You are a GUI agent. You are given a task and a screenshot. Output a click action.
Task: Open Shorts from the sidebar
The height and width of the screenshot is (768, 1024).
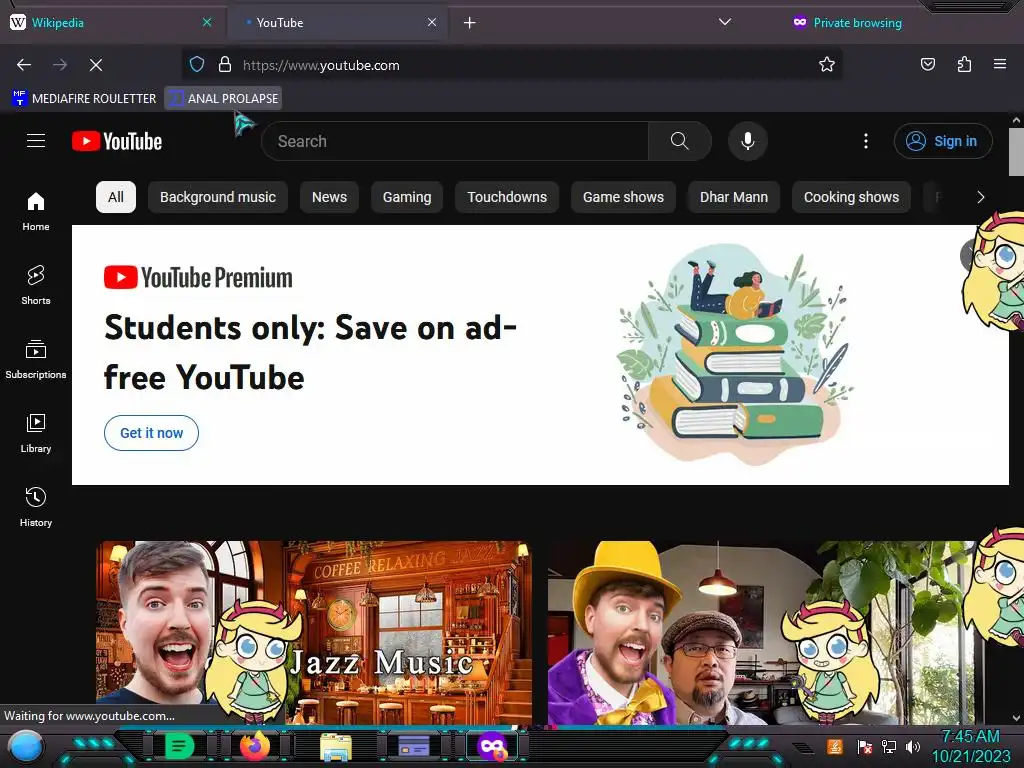tap(36, 285)
